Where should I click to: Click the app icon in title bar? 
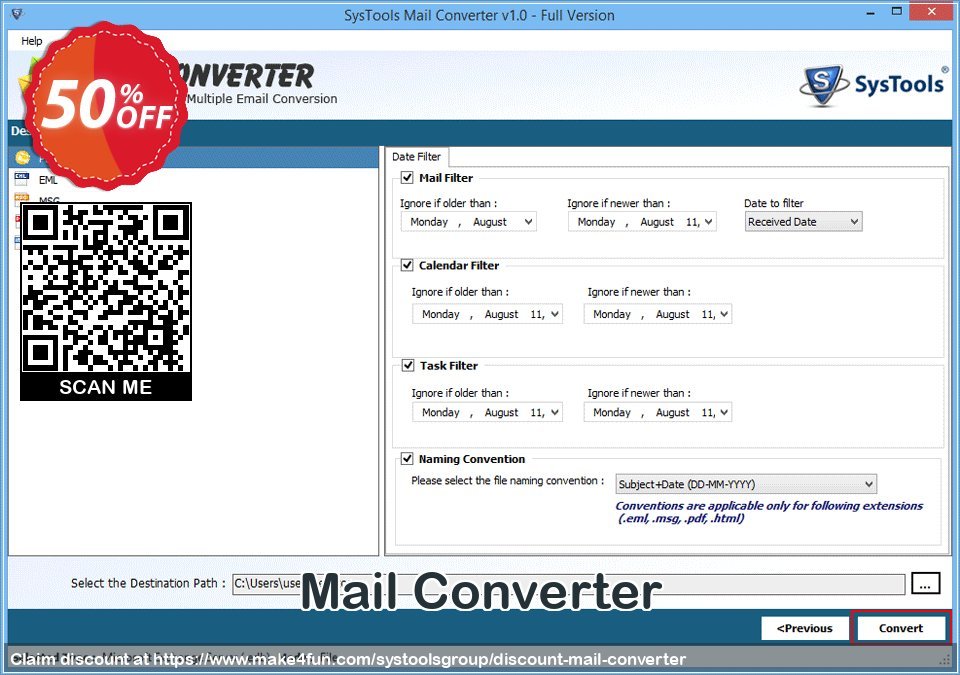coord(17,13)
